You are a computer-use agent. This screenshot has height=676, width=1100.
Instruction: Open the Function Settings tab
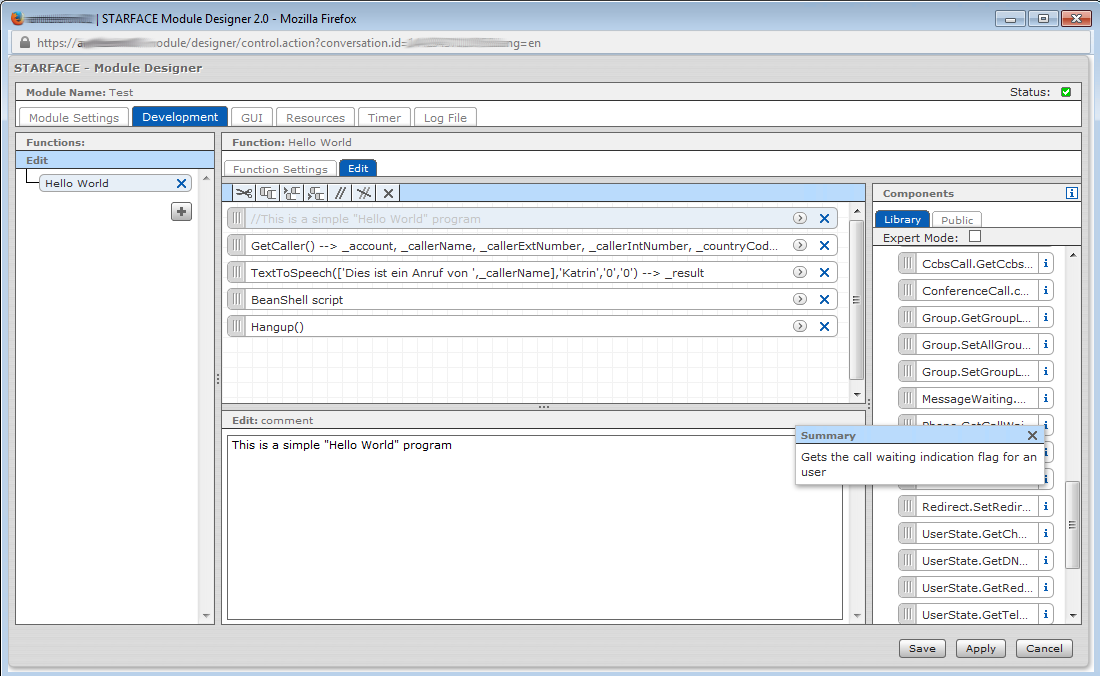point(280,169)
